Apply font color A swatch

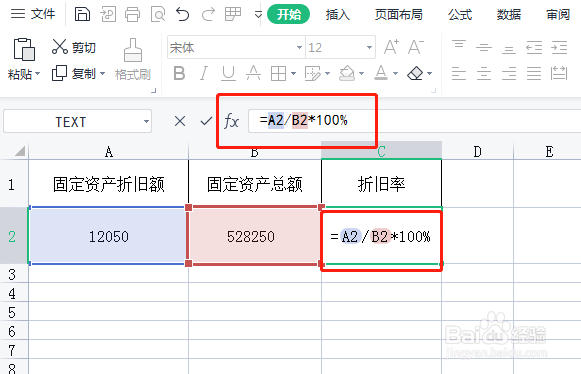pyautogui.click(x=381, y=73)
